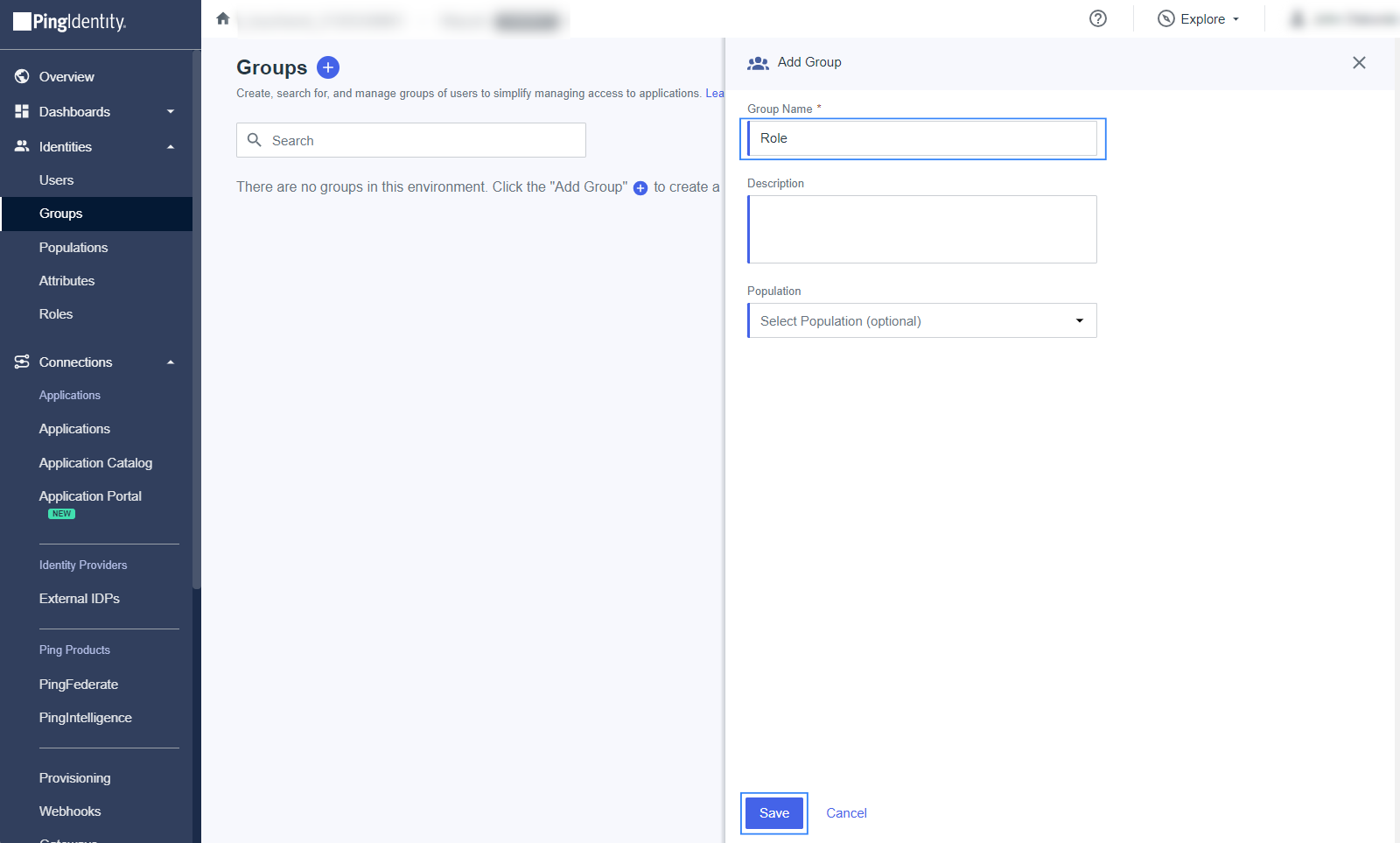
Task: Click the Connections icon in sidebar
Action: pos(22,362)
